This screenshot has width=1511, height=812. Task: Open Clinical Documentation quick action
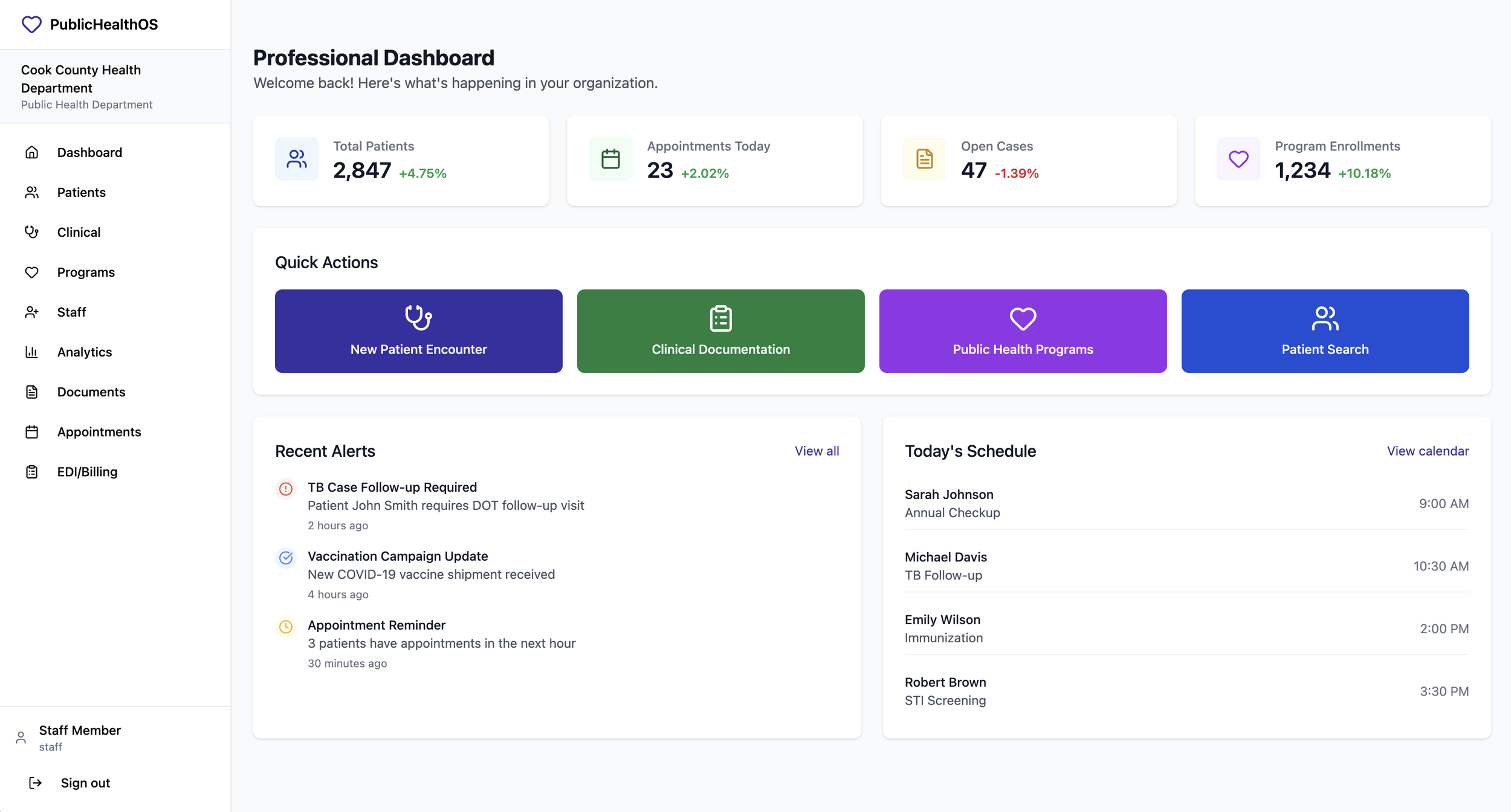coord(720,331)
